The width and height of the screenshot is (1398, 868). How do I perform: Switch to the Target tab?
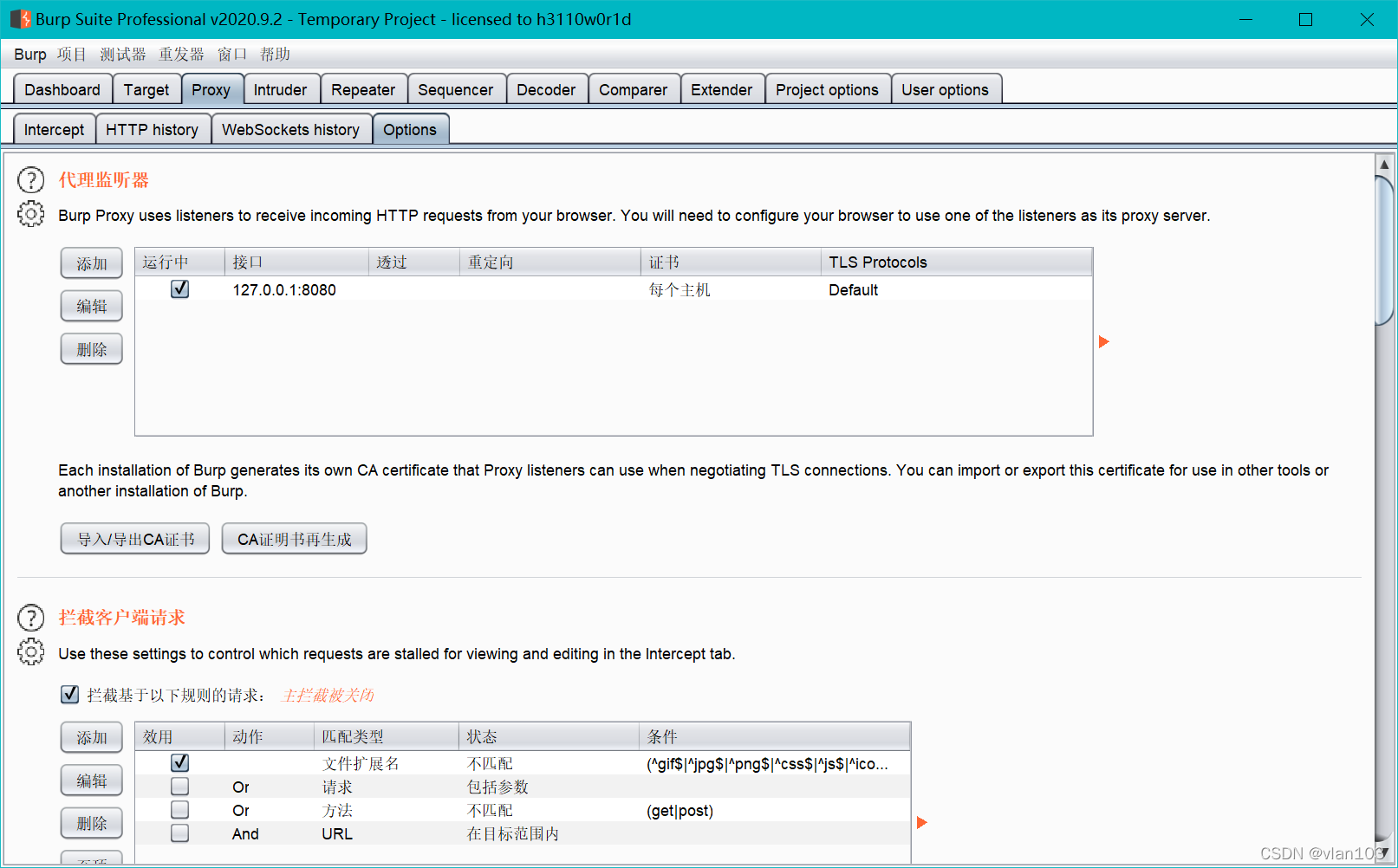[x=146, y=90]
